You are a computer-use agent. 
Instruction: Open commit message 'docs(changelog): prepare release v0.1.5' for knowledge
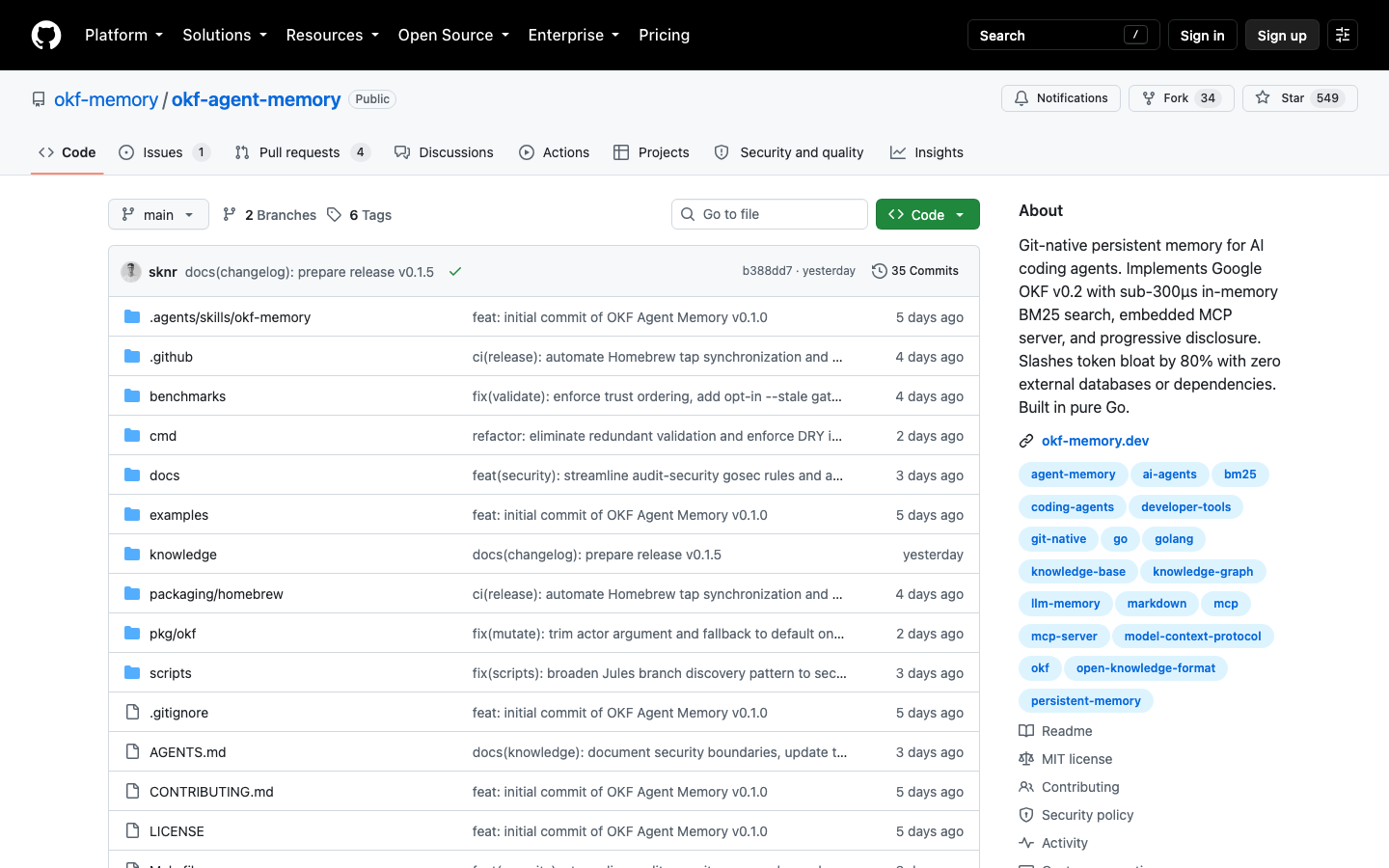point(597,555)
